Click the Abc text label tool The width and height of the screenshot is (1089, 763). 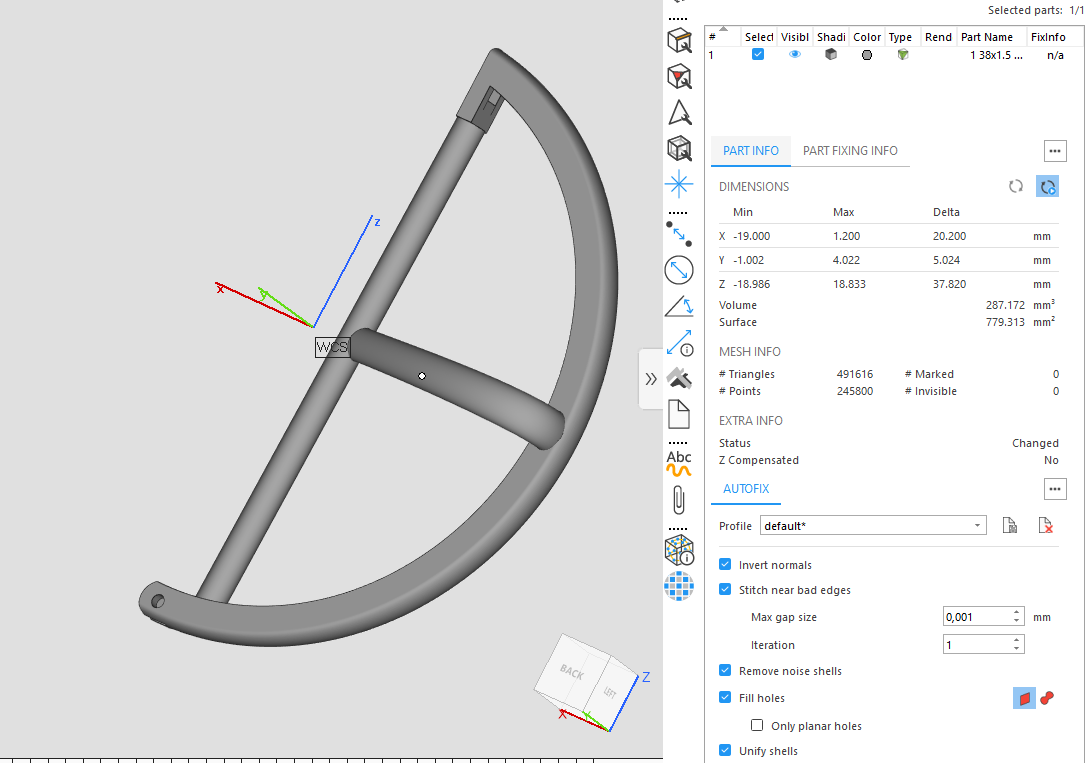tap(679, 463)
